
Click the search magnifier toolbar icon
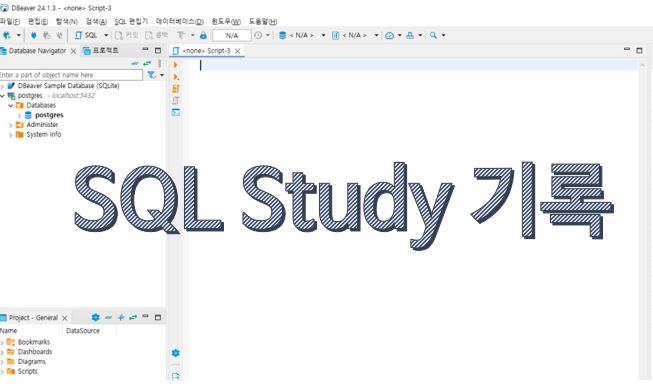click(x=434, y=35)
